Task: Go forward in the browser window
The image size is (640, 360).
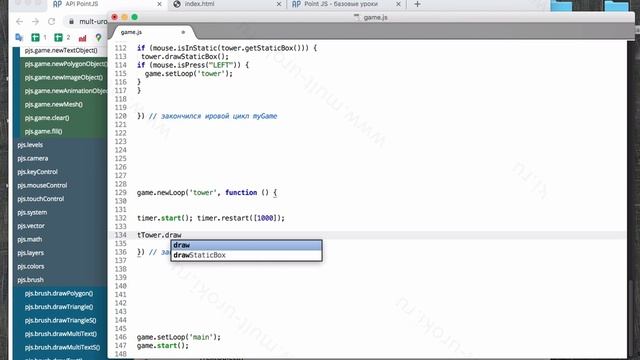Action: click(36, 21)
